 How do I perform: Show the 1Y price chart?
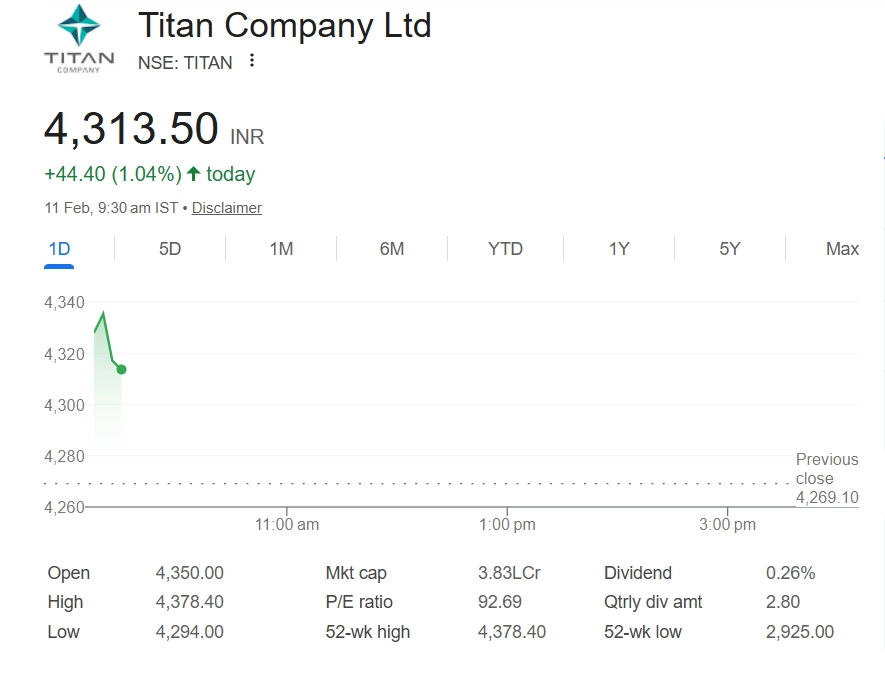[619, 249]
